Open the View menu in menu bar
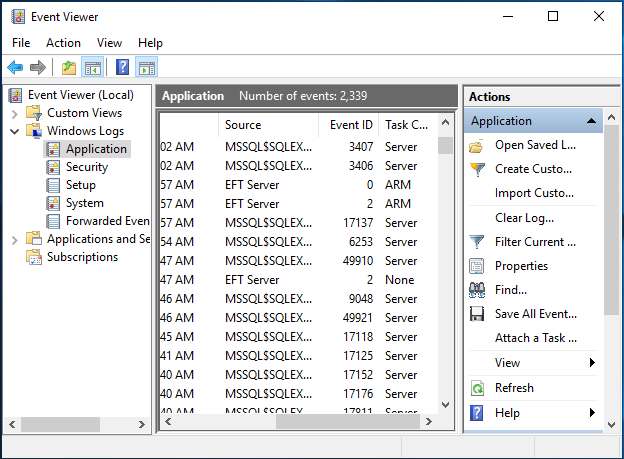 point(109,43)
